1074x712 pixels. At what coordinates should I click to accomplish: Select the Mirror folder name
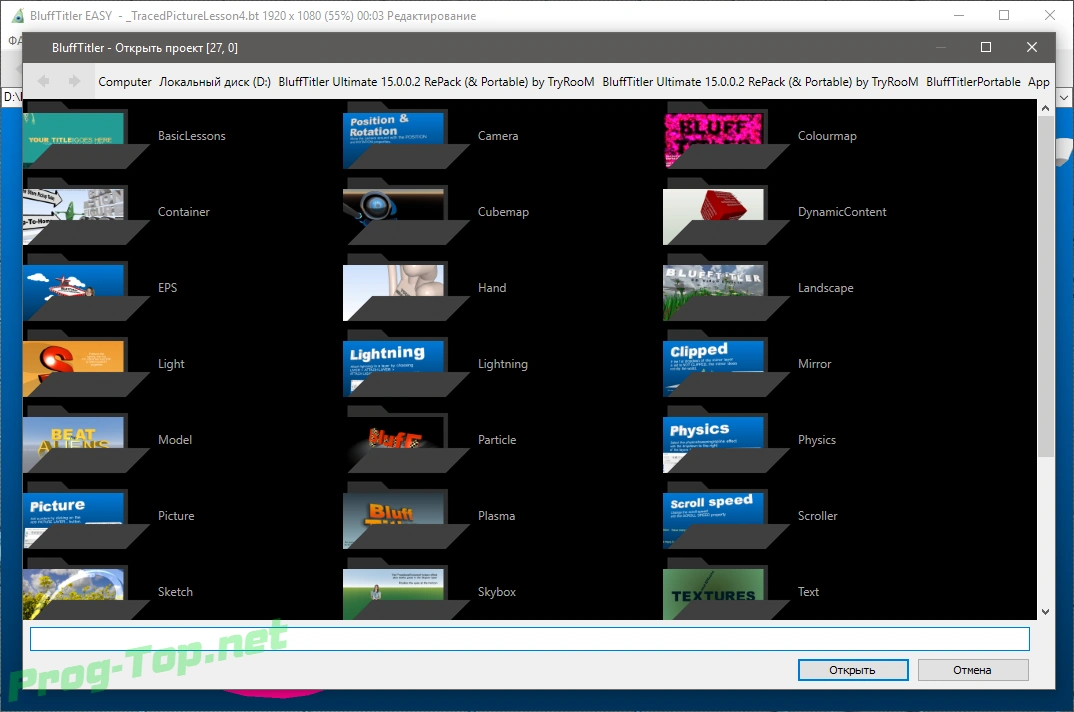814,364
